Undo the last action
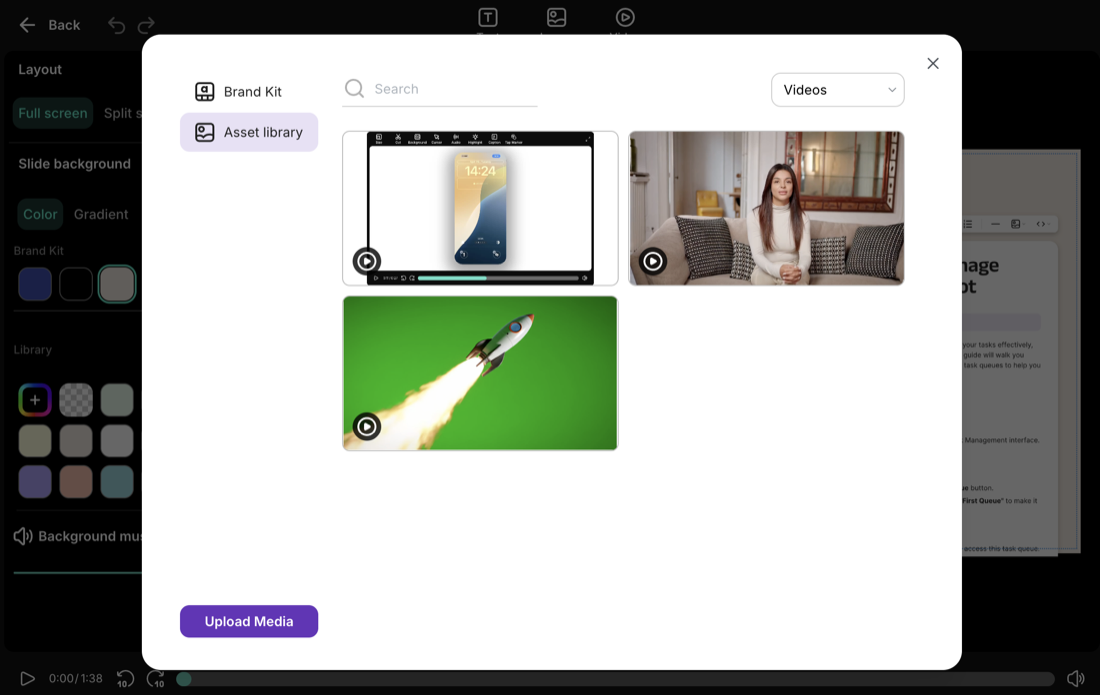The height and width of the screenshot is (695, 1100). point(116,25)
